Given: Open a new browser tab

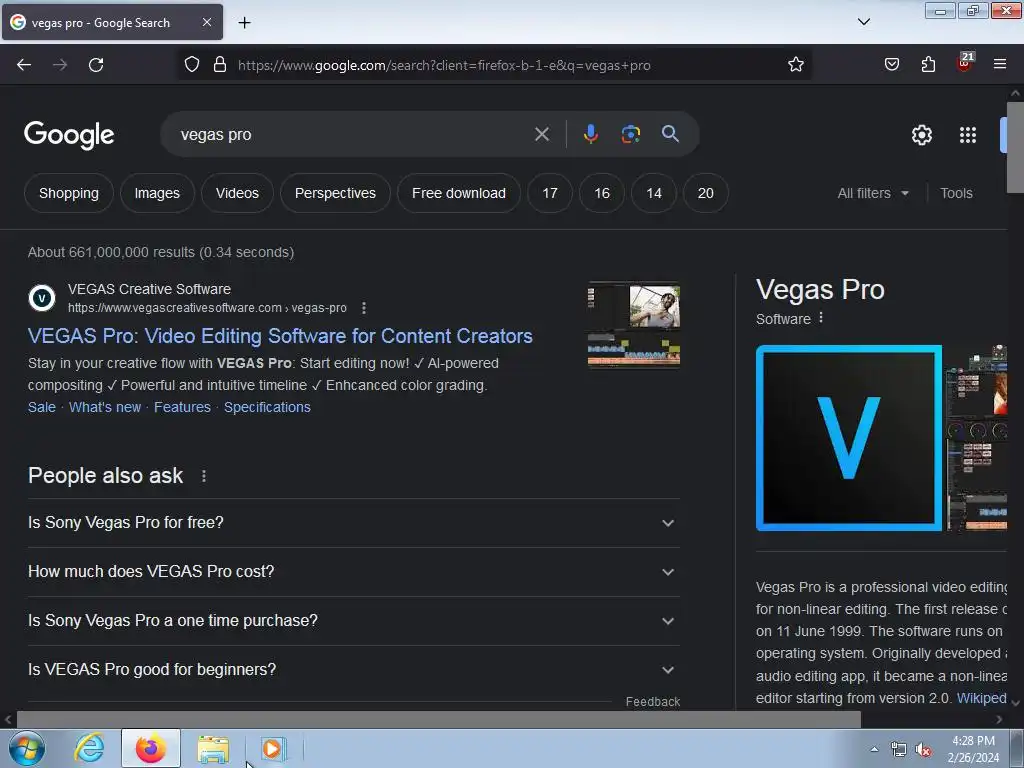Looking at the screenshot, I should [x=244, y=23].
